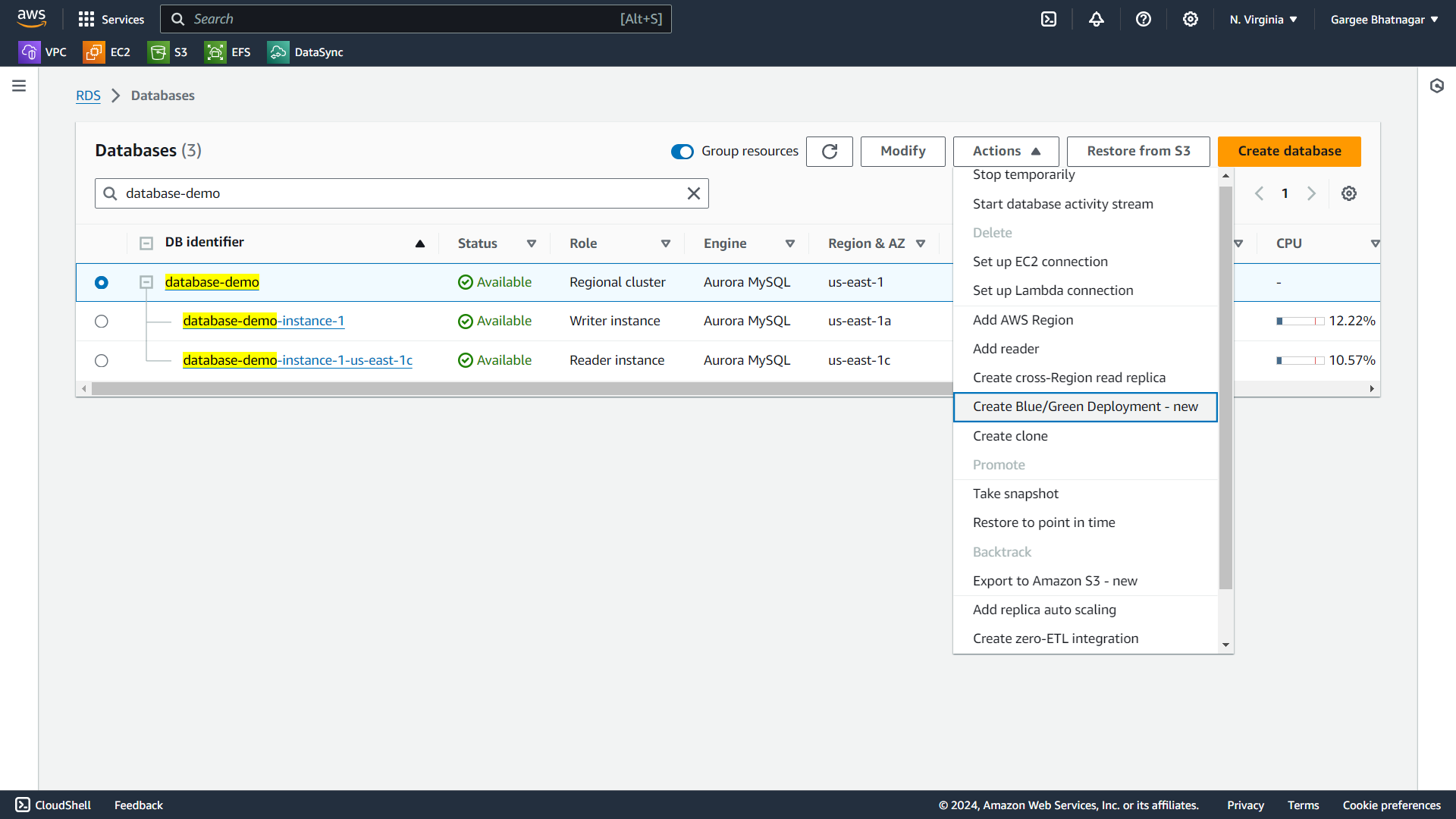Choose Create Blue/Green Deployment menu item
The image size is (1456, 819).
coord(1084,407)
